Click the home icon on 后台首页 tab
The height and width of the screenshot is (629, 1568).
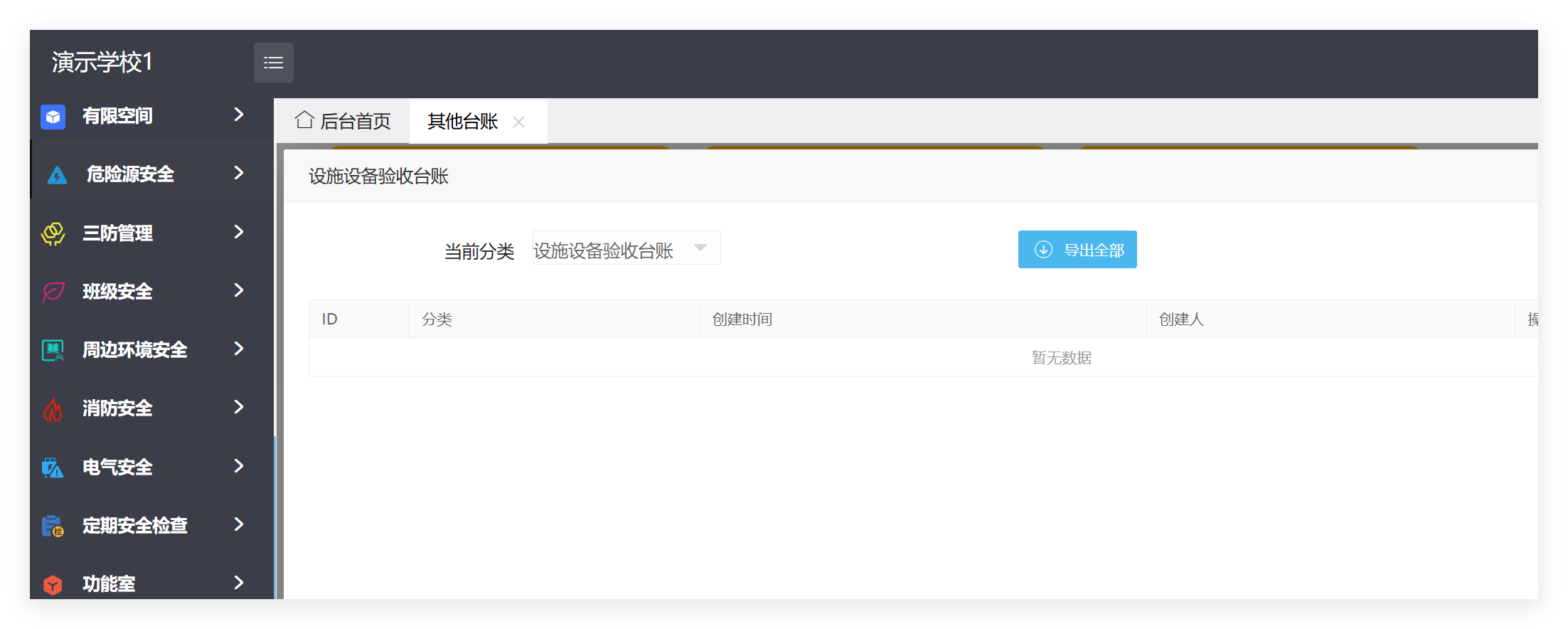click(x=304, y=120)
